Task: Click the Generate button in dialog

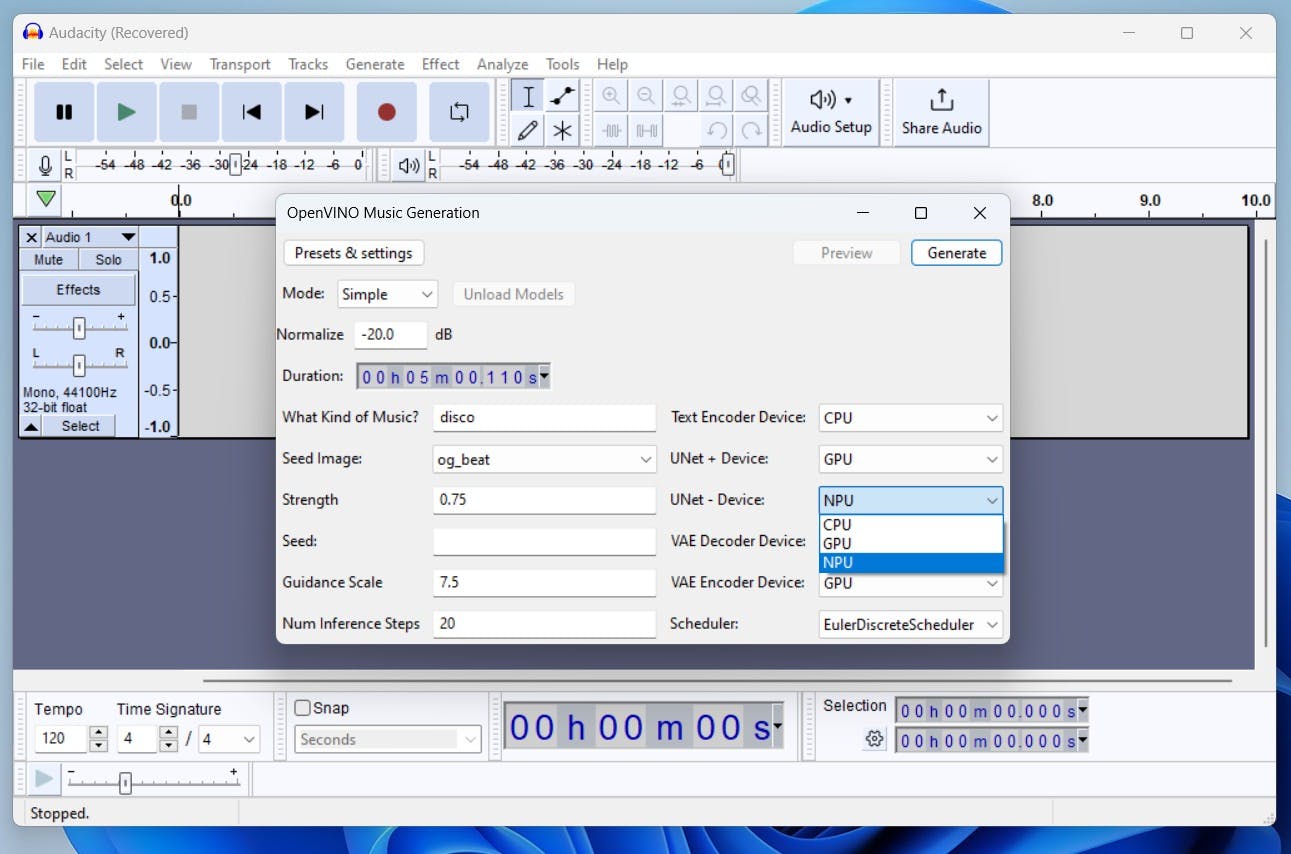Action: pos(956,253)
